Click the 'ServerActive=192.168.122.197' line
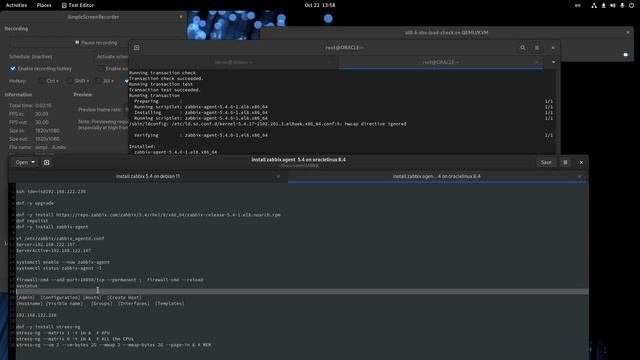640x360 pixels. pyautogui.click(x=54, y=250)
